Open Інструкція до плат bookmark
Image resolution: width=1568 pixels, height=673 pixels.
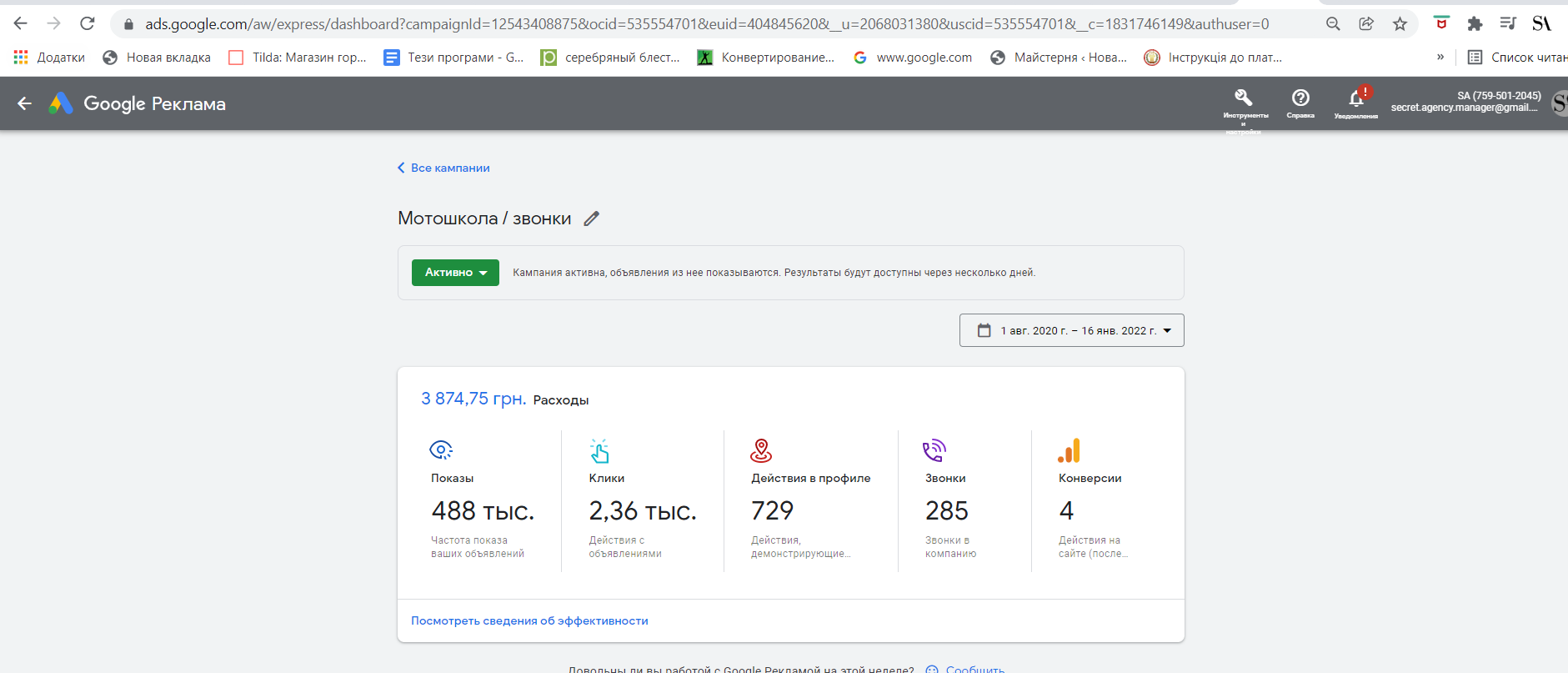[x=1213, y=58]
